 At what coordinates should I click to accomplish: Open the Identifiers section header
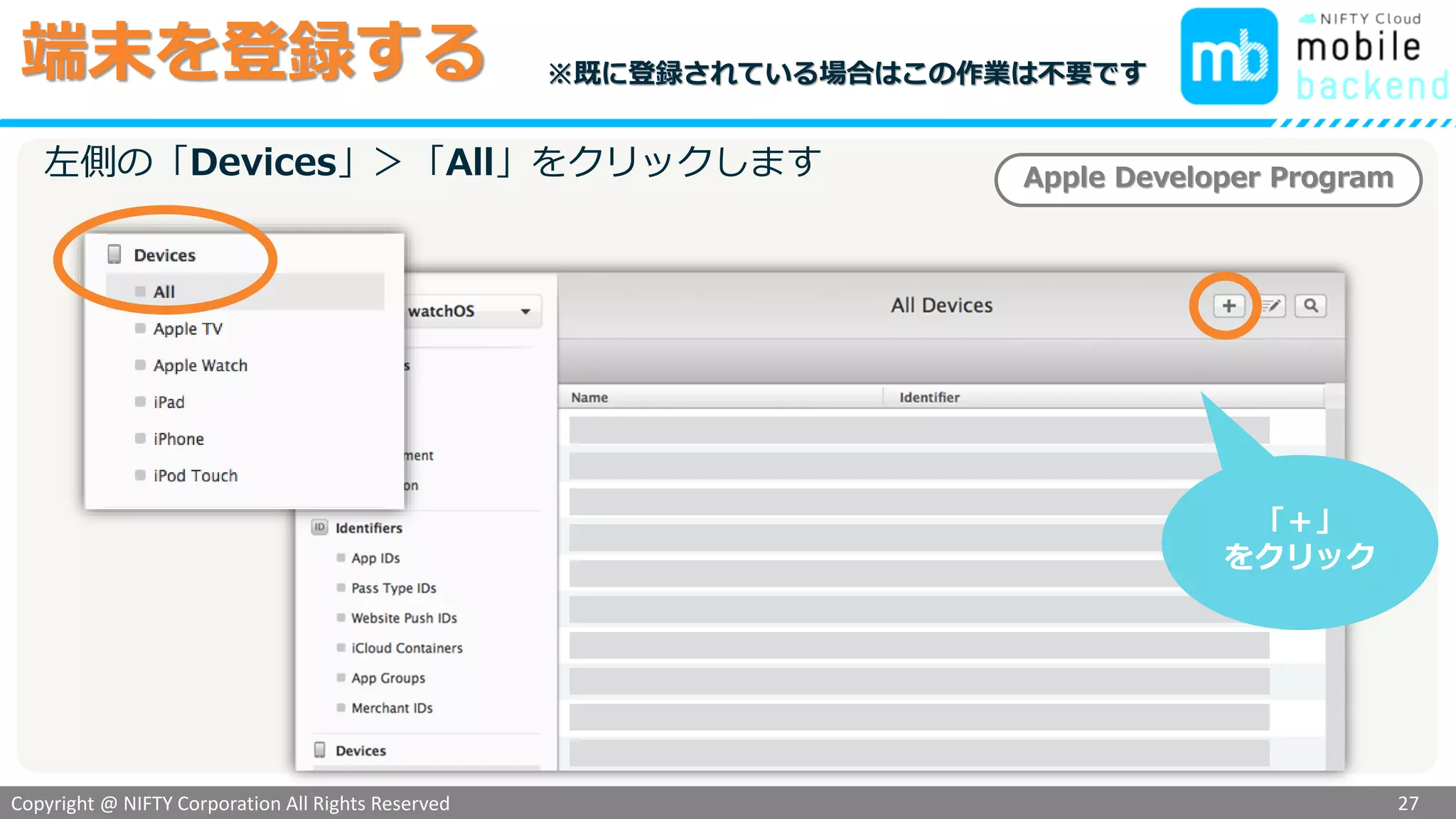[x=369, y=528]
